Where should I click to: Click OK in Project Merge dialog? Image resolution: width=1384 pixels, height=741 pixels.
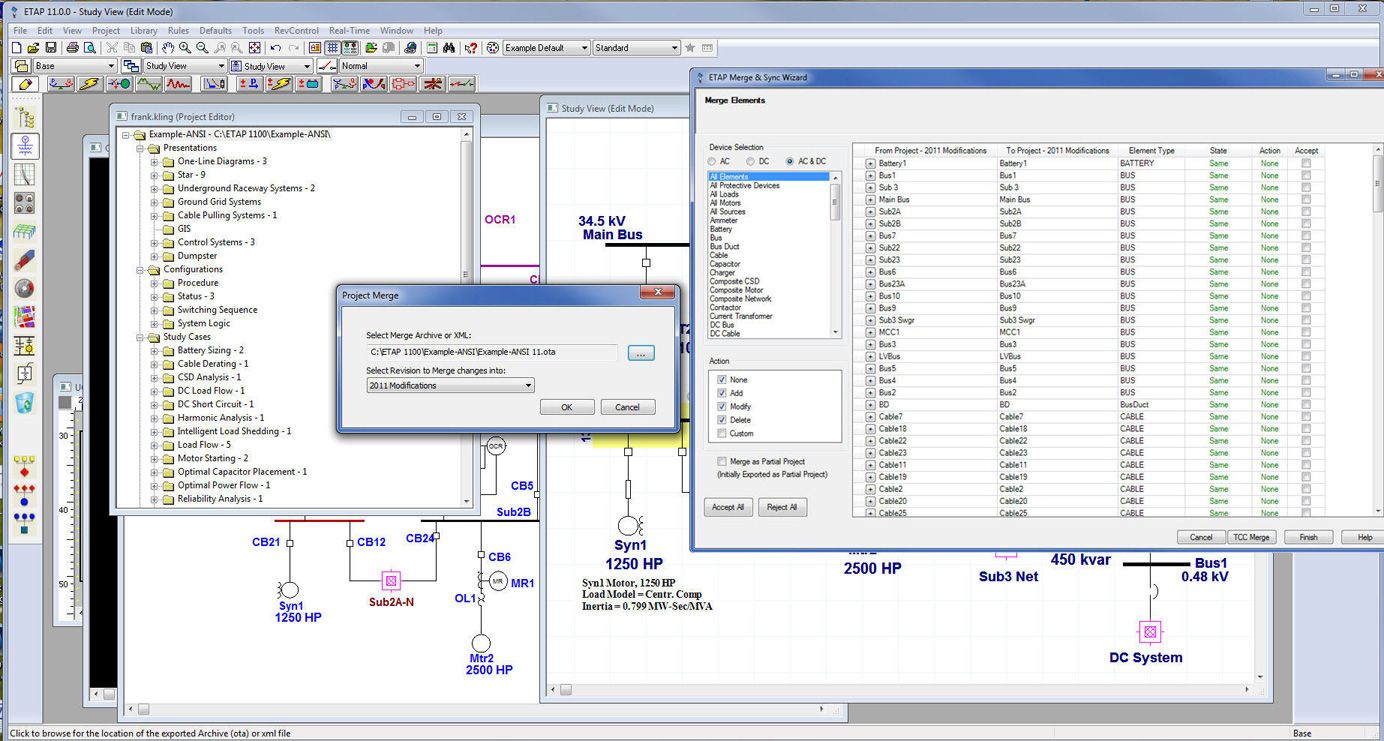(566, 407)
